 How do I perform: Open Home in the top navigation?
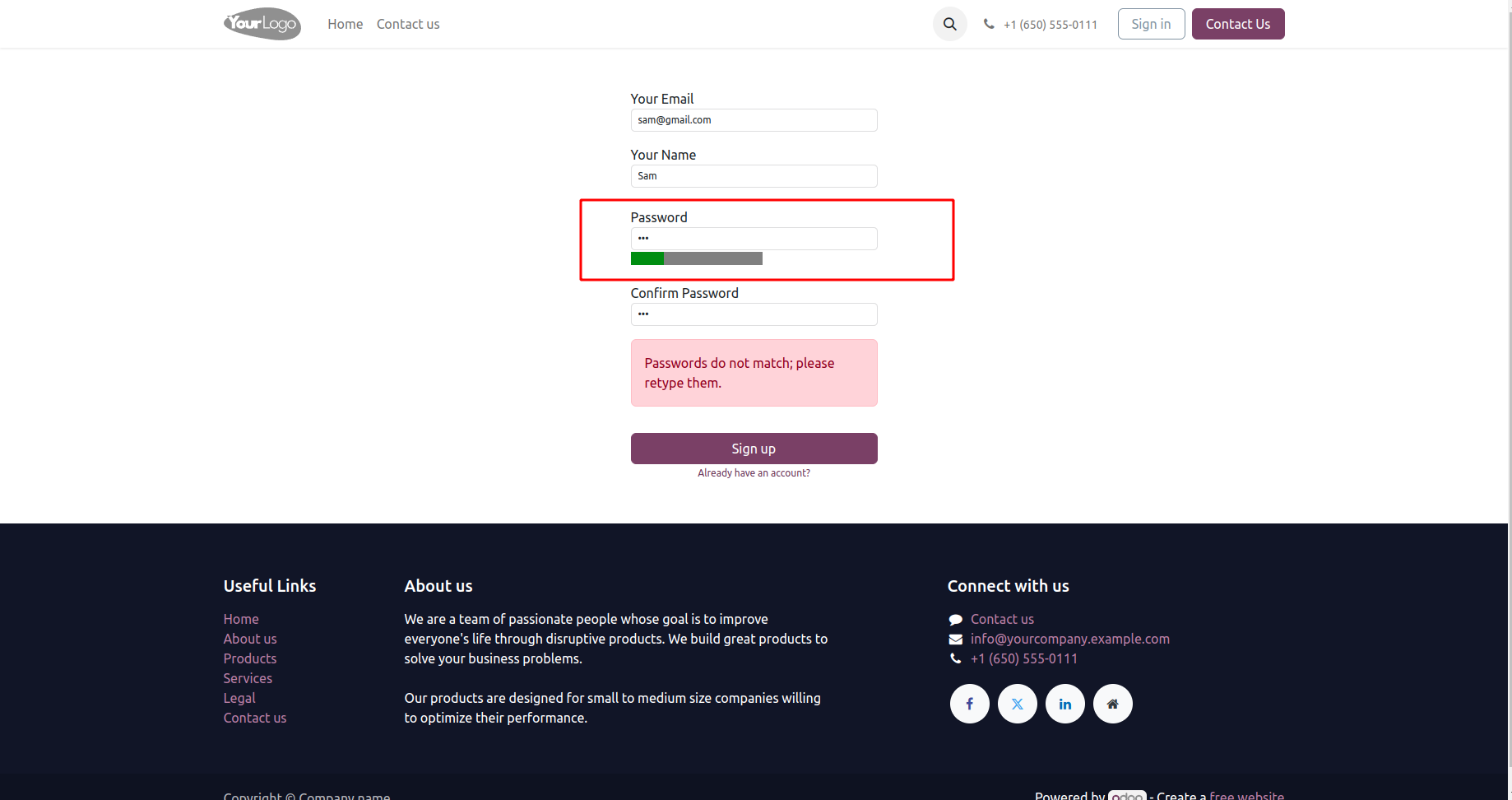coord(345,24)
